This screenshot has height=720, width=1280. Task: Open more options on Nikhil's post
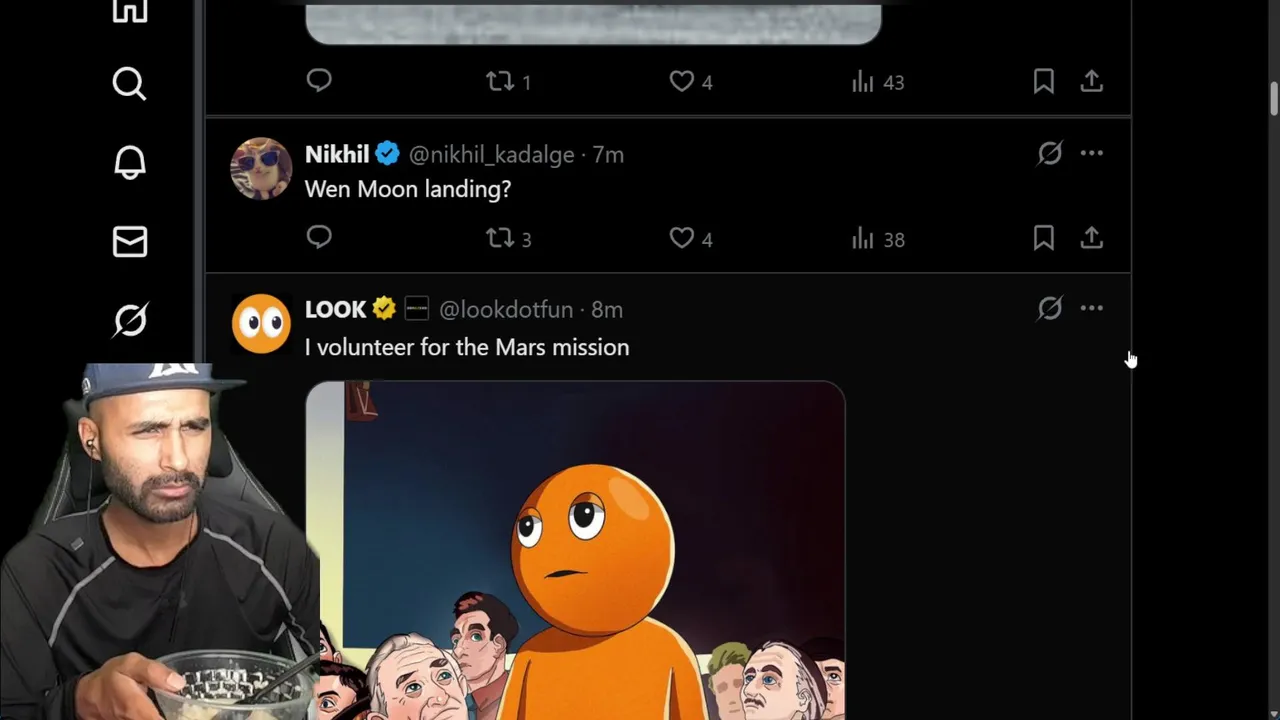1091,153
